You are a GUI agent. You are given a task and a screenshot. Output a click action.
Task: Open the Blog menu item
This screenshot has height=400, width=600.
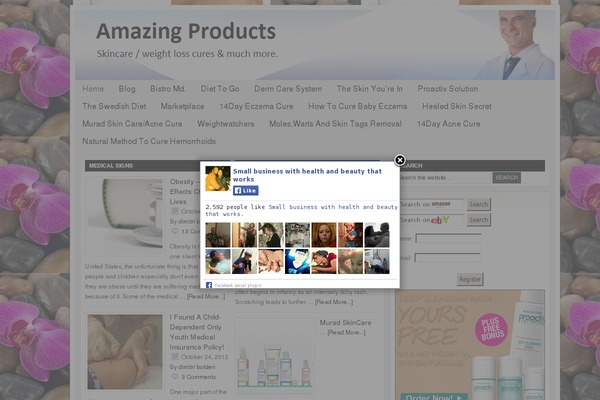click(x=127, y=89)
